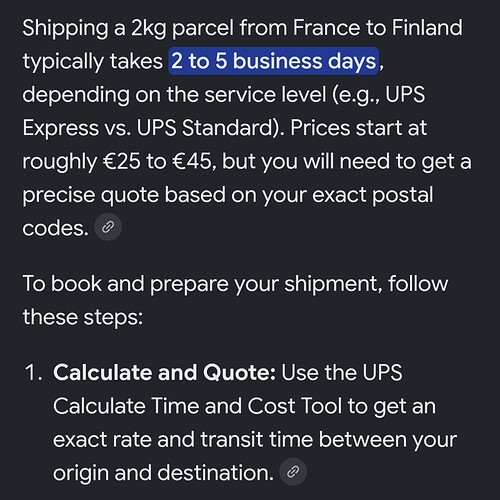Click the word "origin" in step one
500x500 pixels.
[81, 473]
